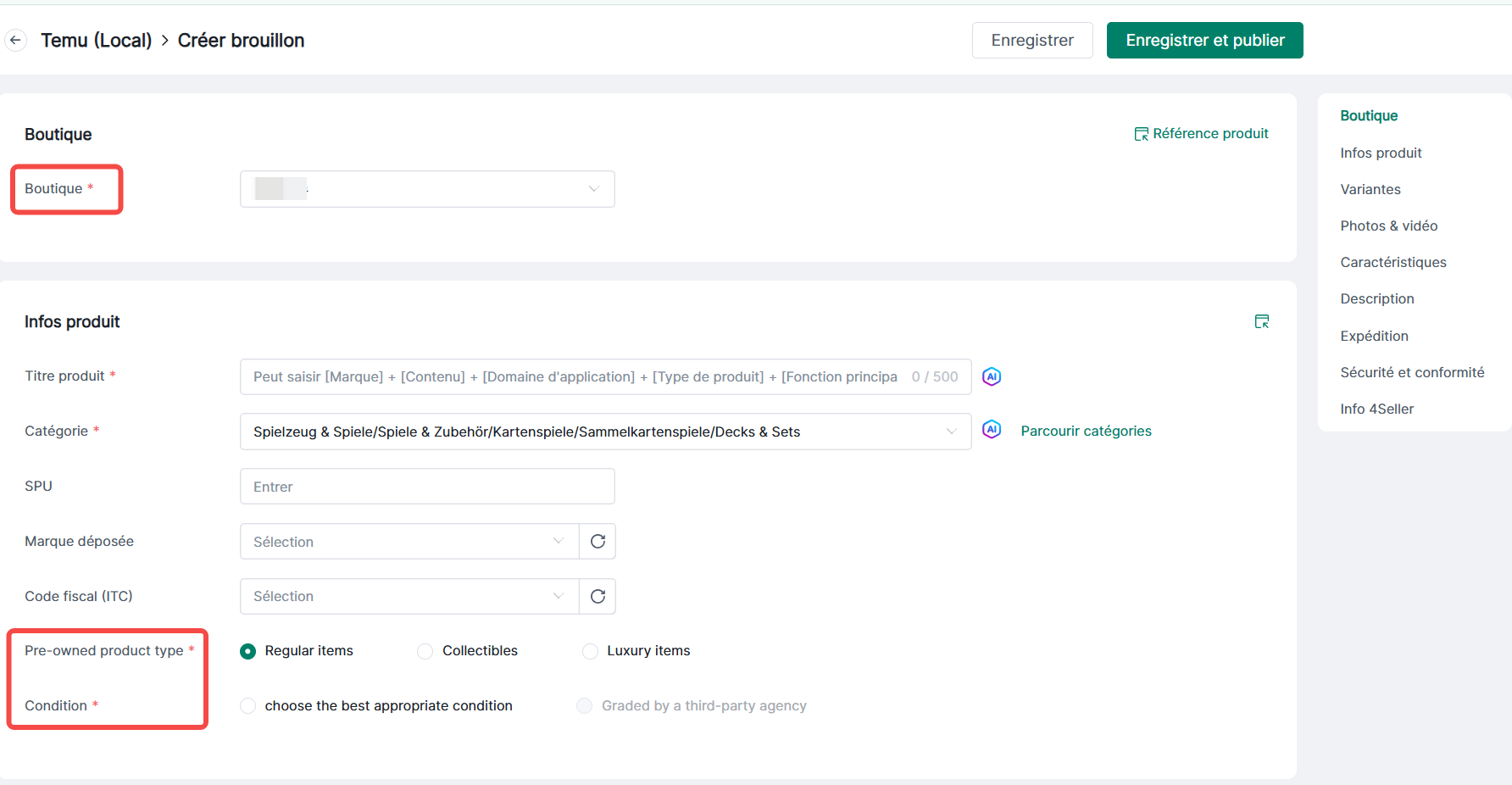This screenshot has height=785, width=1512.
Task: Jump to Variantes section in sidebar
Action: click(x=1370, y=189)
